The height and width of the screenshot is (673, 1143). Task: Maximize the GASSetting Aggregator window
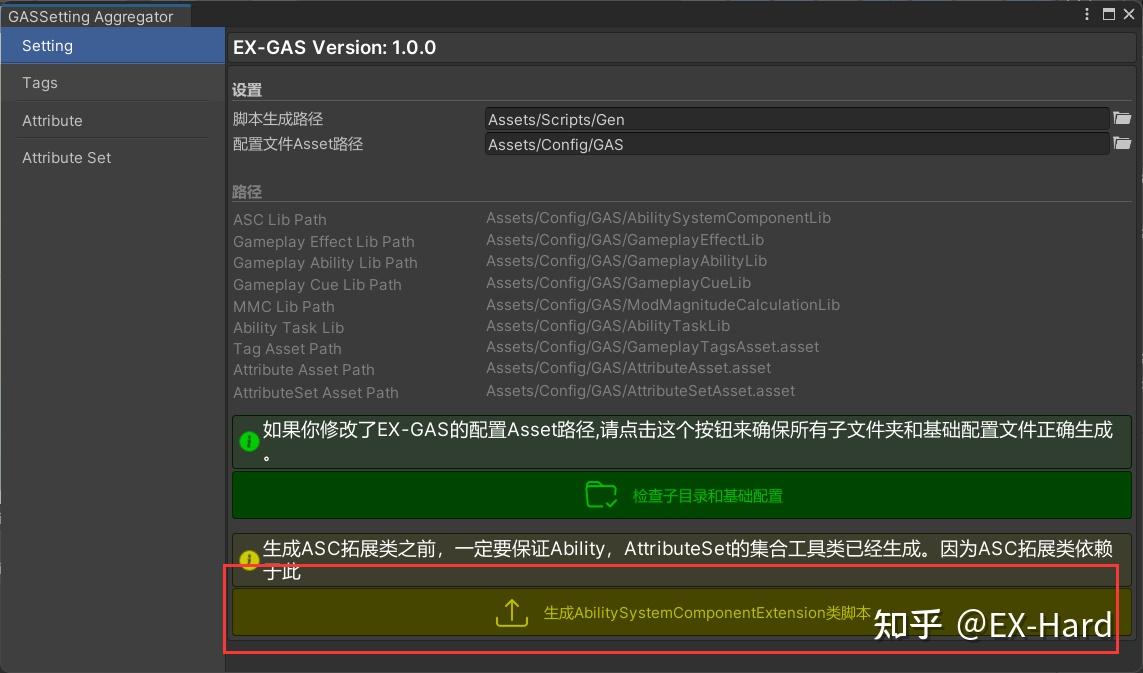[1110, 12]
